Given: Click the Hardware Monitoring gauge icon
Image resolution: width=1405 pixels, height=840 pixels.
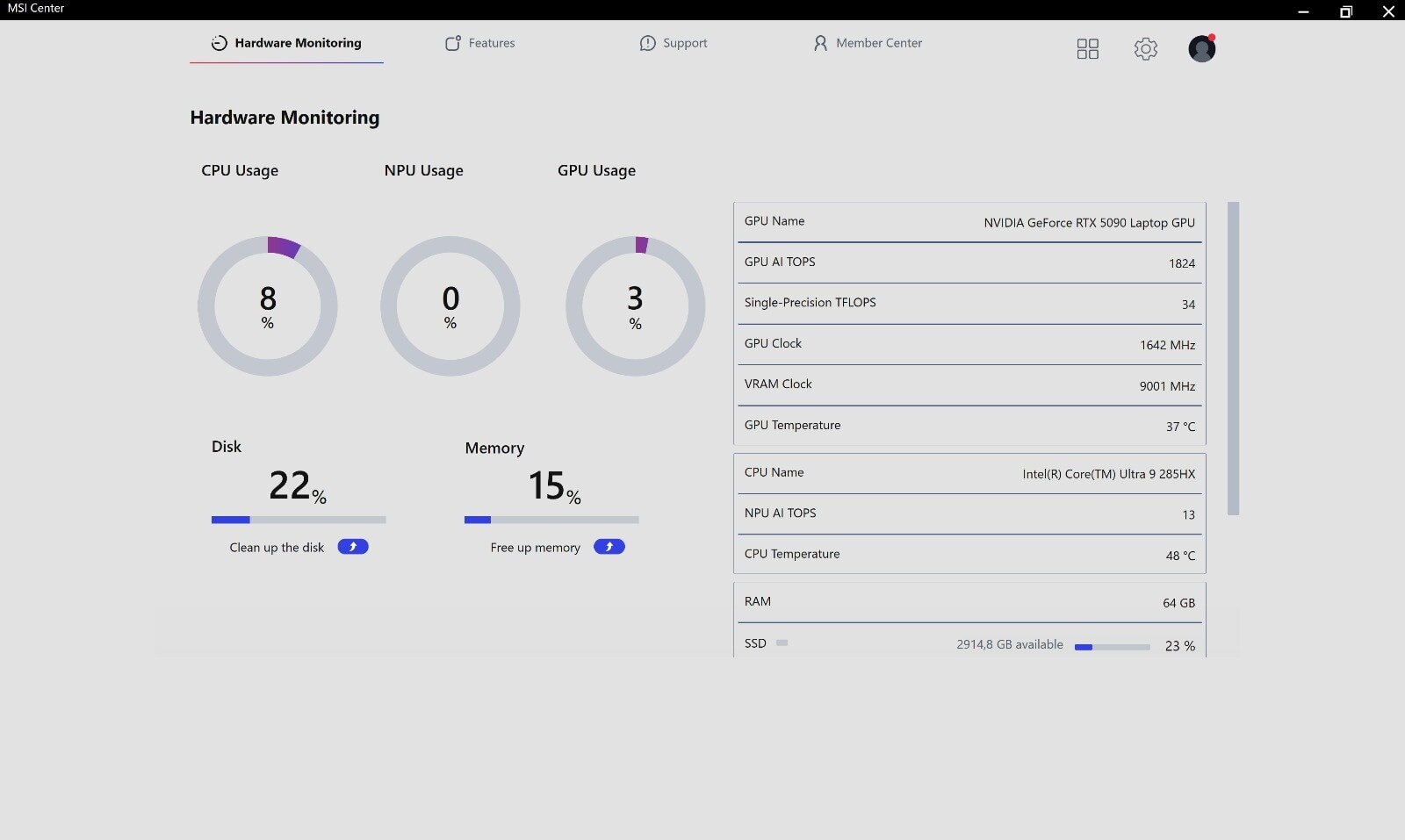Looking at the screenshot, I should coord(219,43).
